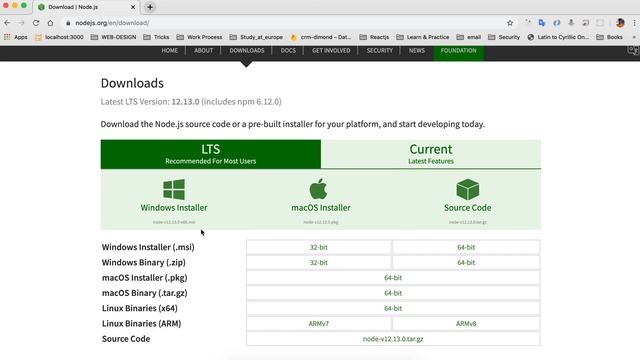Click the download-arrow extension icon
This screenshot has height=360, width=640.
pyautogui.click(x=571, y=23)
